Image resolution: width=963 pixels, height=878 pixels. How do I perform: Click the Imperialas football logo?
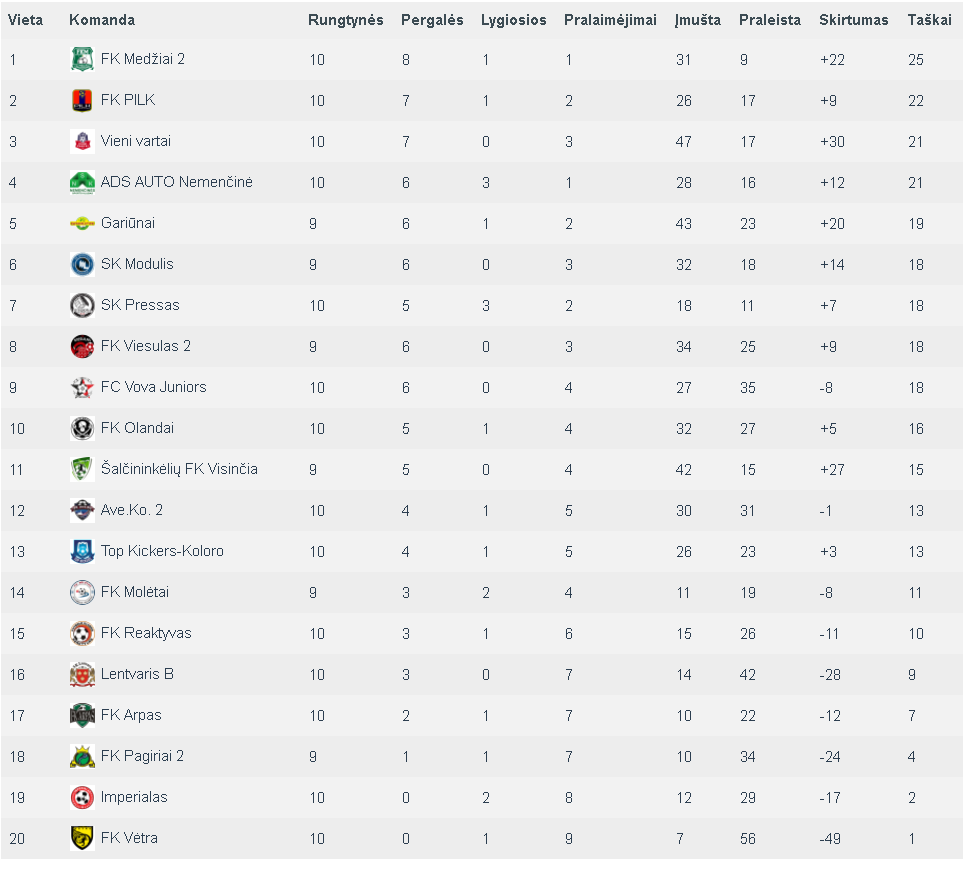82,798
